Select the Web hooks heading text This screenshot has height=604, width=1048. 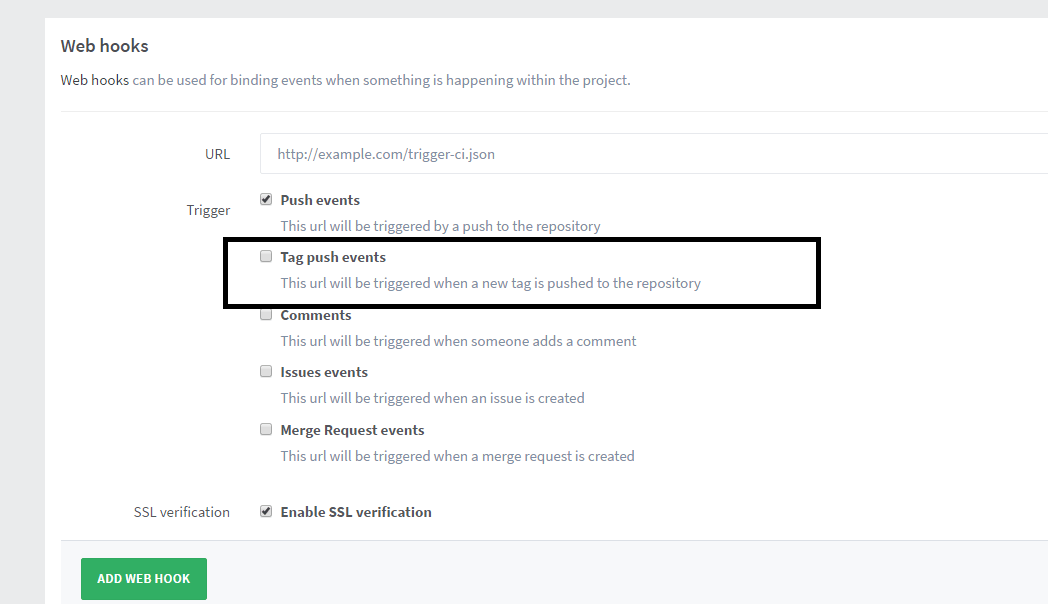(x=104, y=45)
